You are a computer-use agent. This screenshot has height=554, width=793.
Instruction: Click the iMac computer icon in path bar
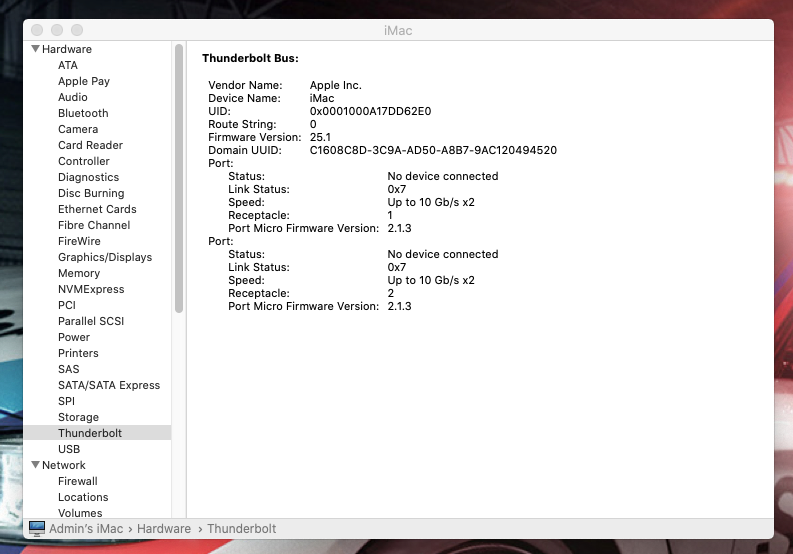[x=37, y=529]
